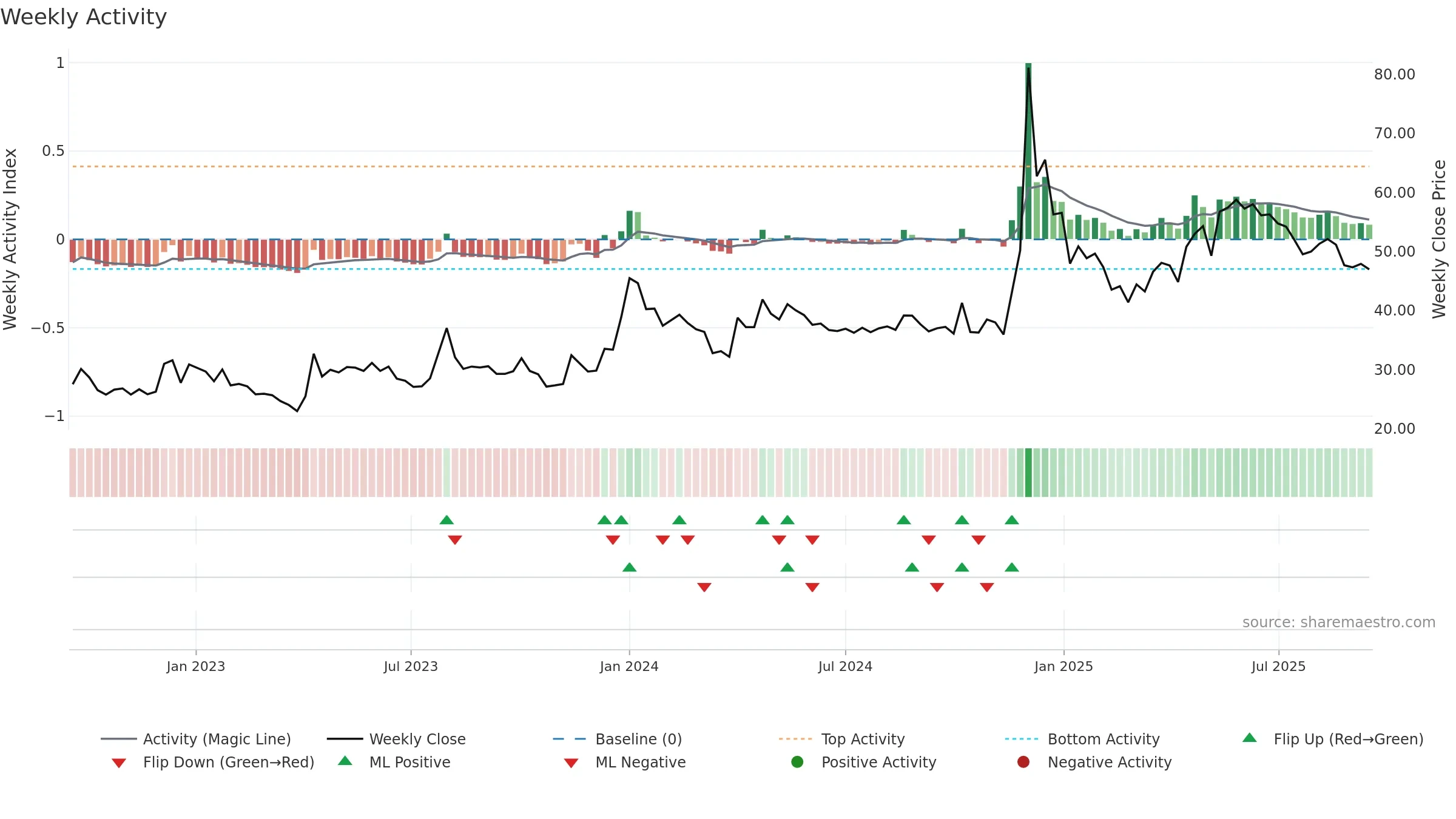Toggle the ML Positive legend entry
Screen dimensions: 1456x819
point(394,762)
